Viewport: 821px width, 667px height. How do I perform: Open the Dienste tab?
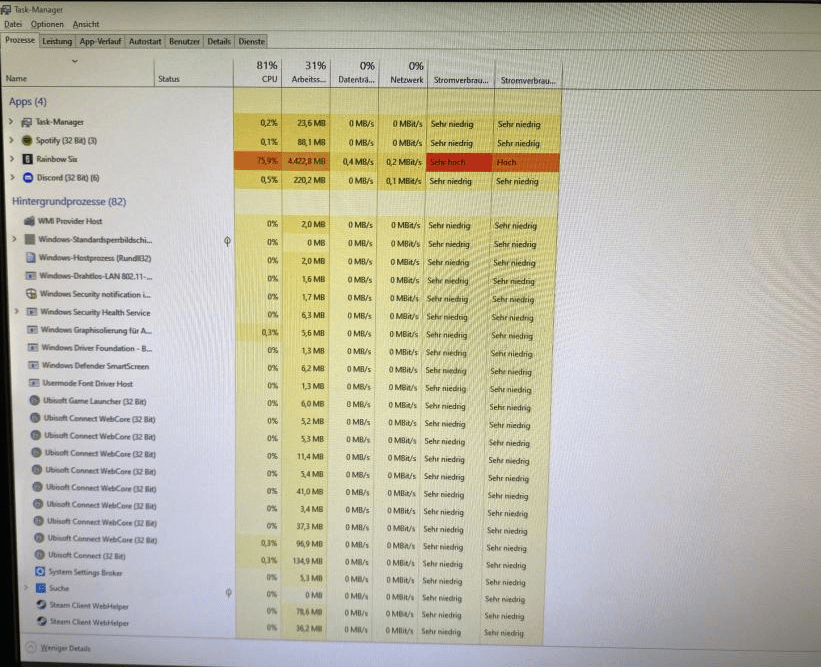click(251, 41)
